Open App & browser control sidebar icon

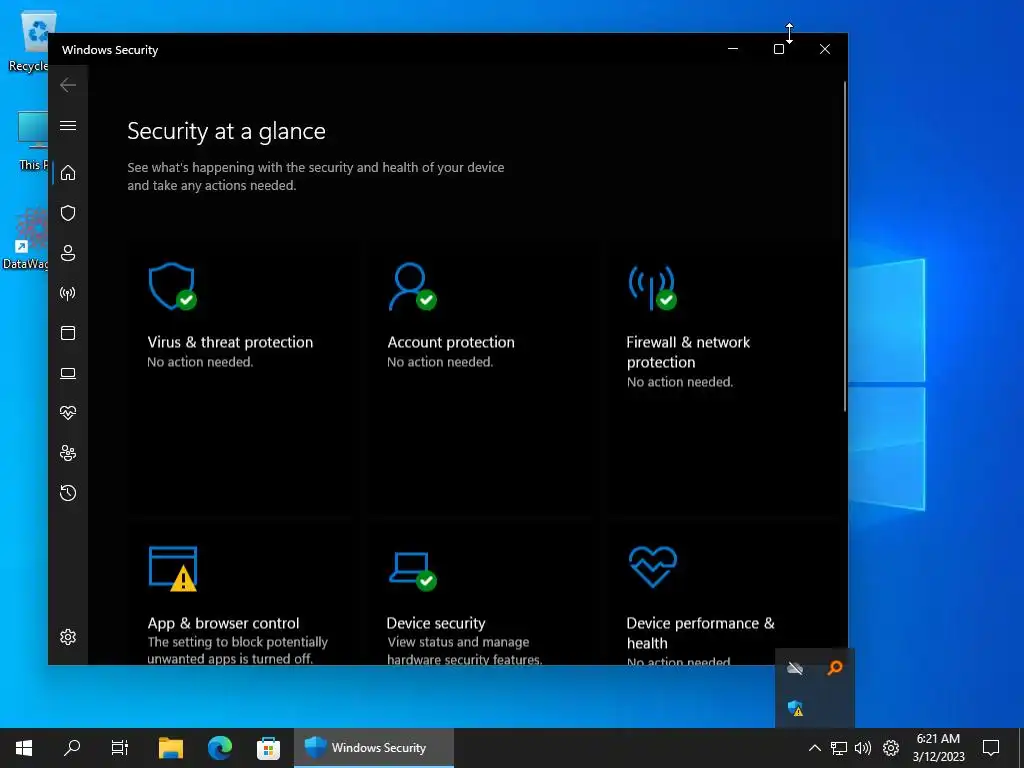click(x=68, y=333)
